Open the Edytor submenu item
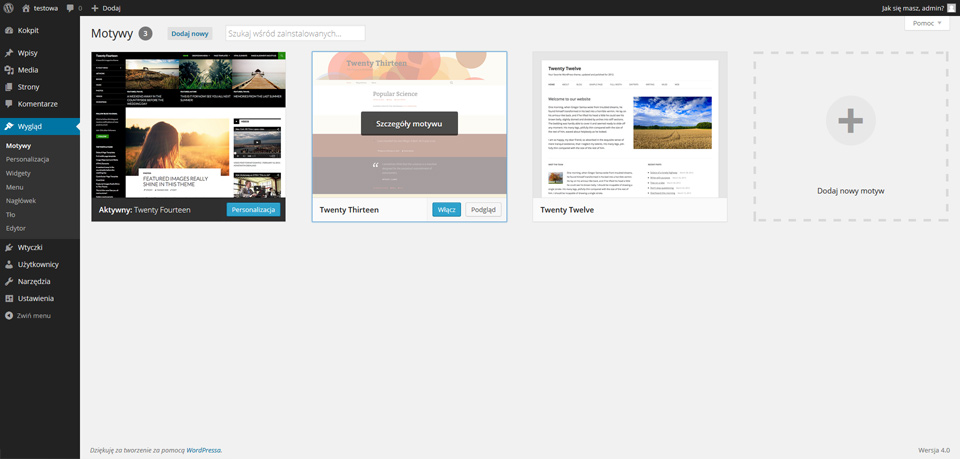 click(x=16, y=228)
